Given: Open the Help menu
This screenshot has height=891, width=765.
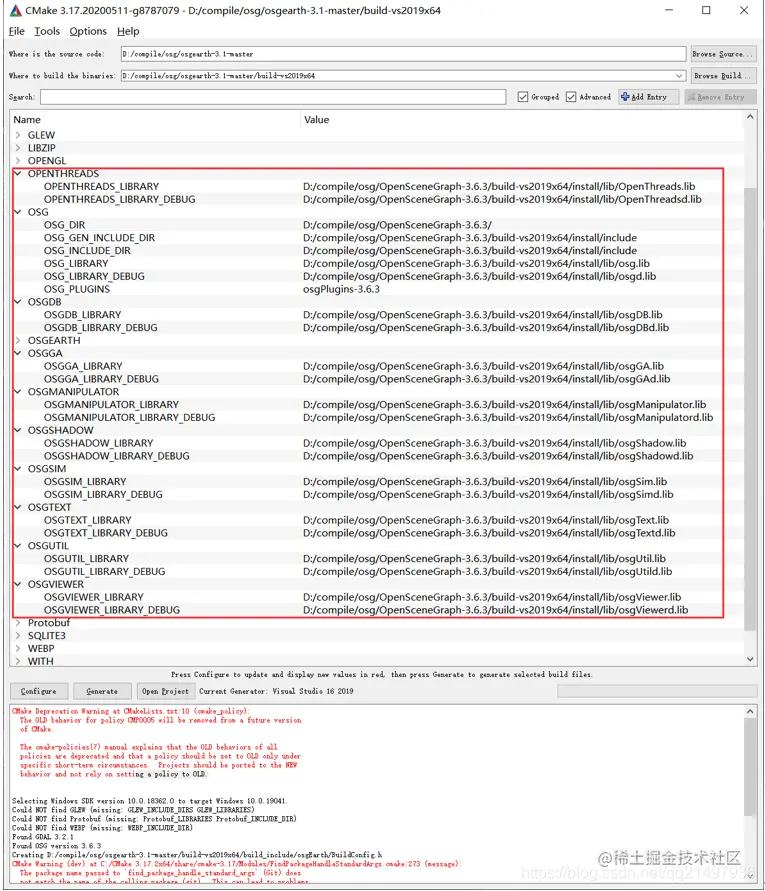Looking at the screenshot, I should (128, 31).
